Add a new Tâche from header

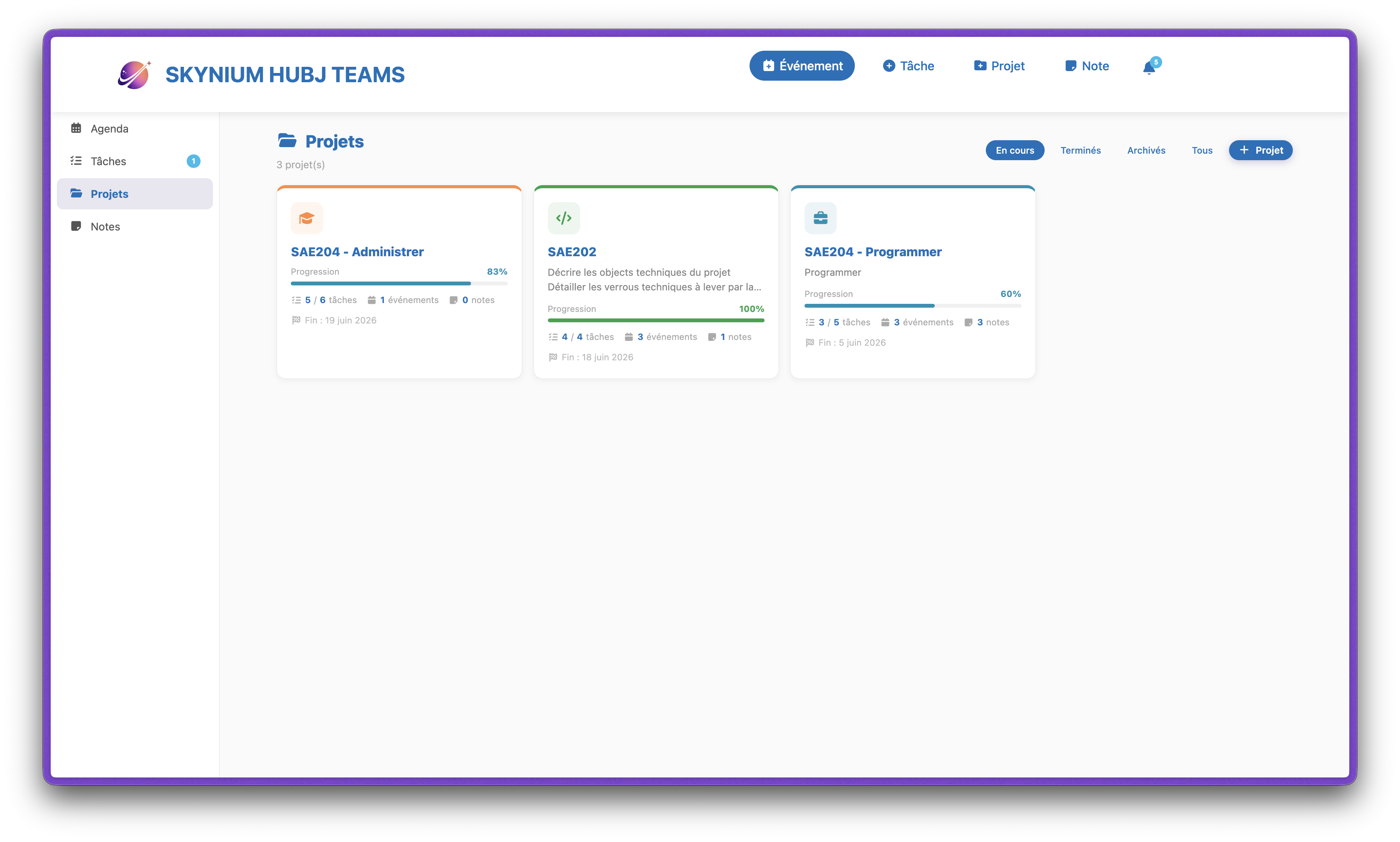click(x=908, y=66)
